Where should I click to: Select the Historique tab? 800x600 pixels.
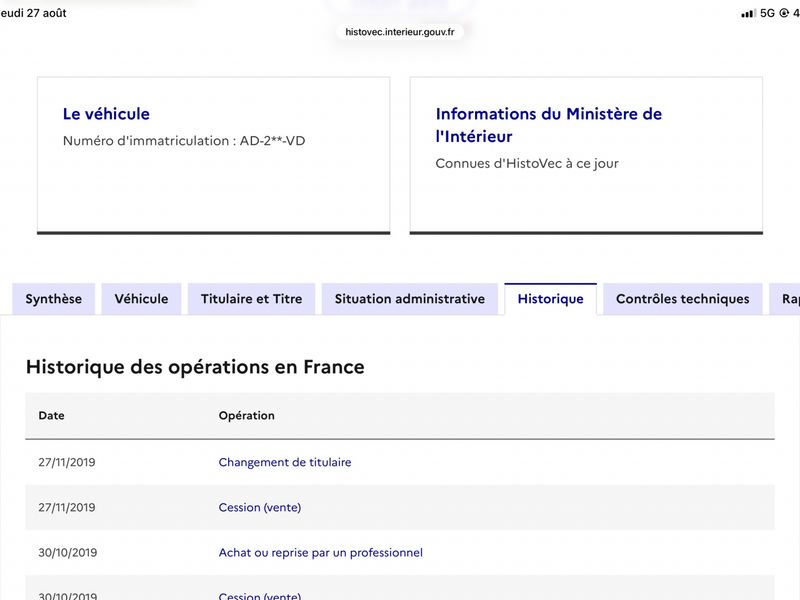click(551, 299)
